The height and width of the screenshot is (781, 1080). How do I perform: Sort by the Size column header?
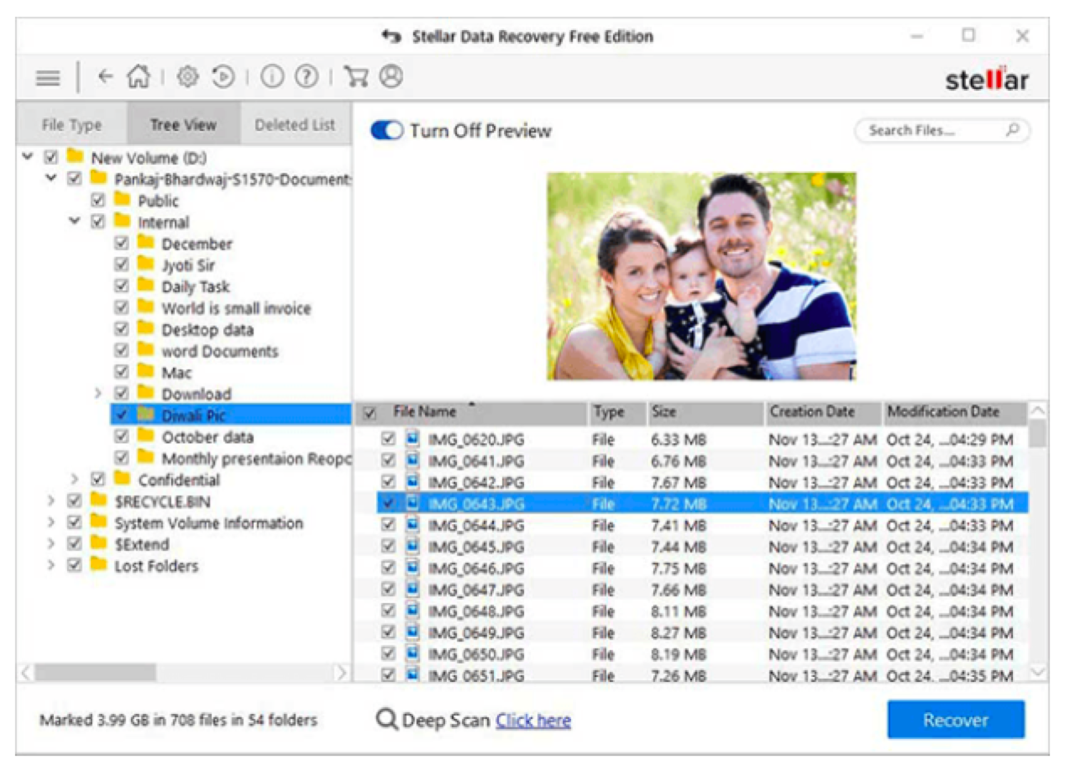click(x=705, y=413)
